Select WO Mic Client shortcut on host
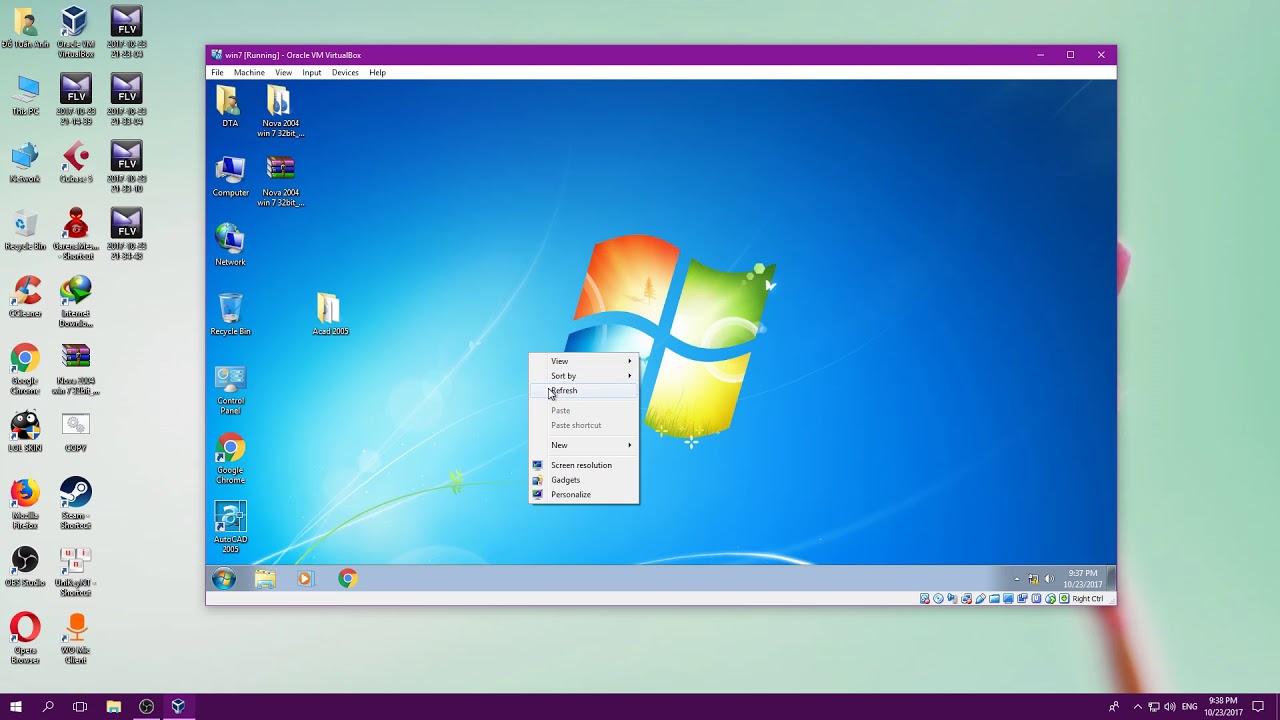The image size is (1280, 720). point(75,639)
